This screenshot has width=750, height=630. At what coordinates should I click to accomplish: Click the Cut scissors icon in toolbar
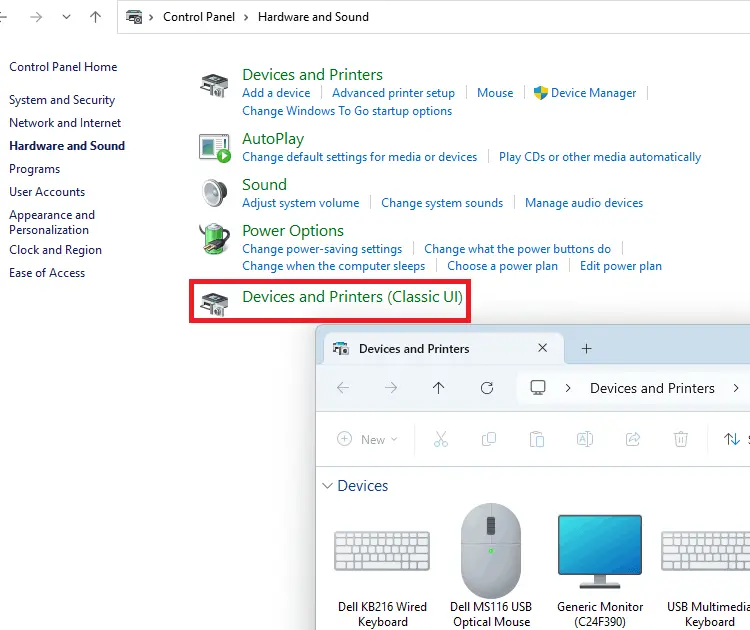(440, 439)
